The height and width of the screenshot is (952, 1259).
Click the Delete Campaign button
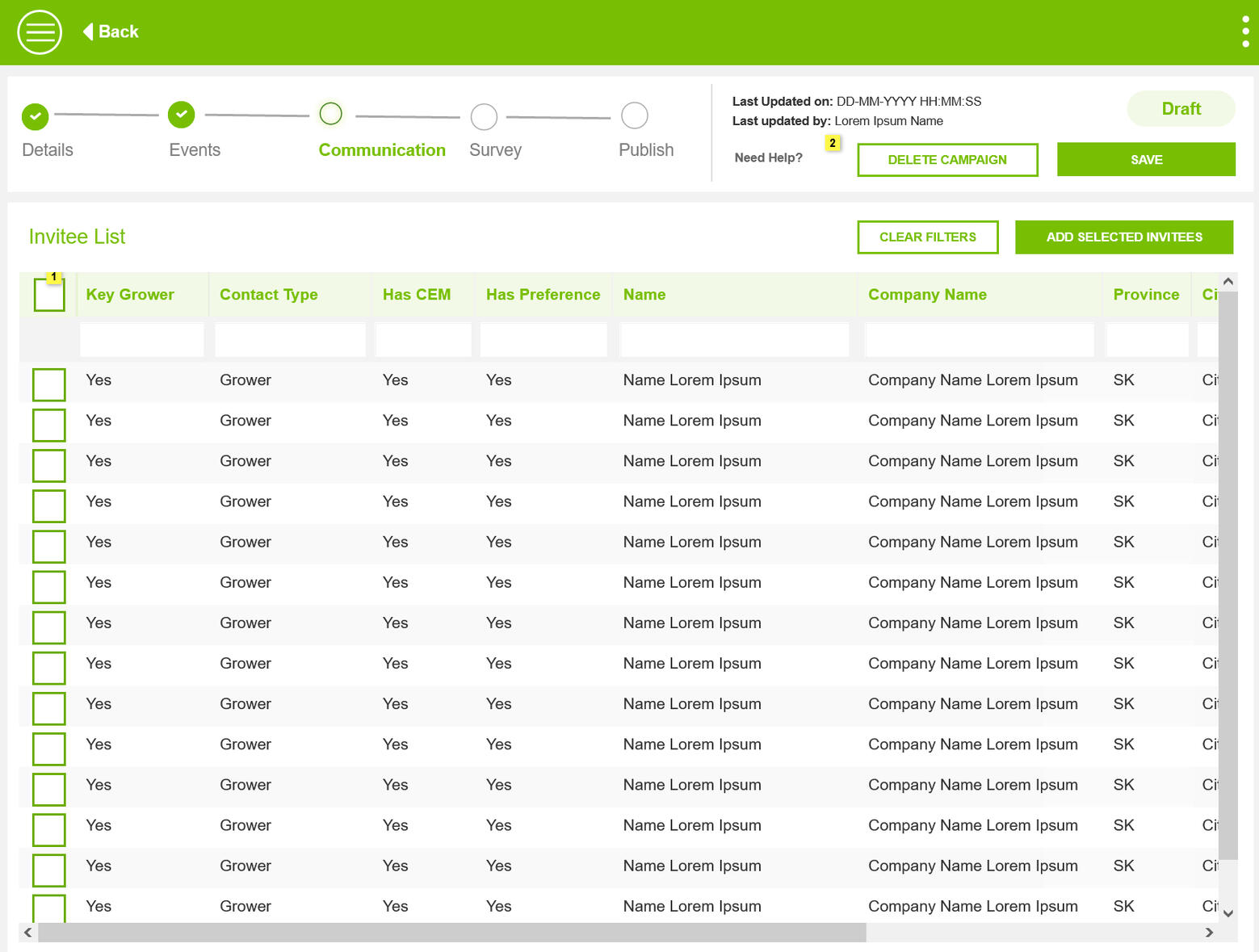pos(946,160)
